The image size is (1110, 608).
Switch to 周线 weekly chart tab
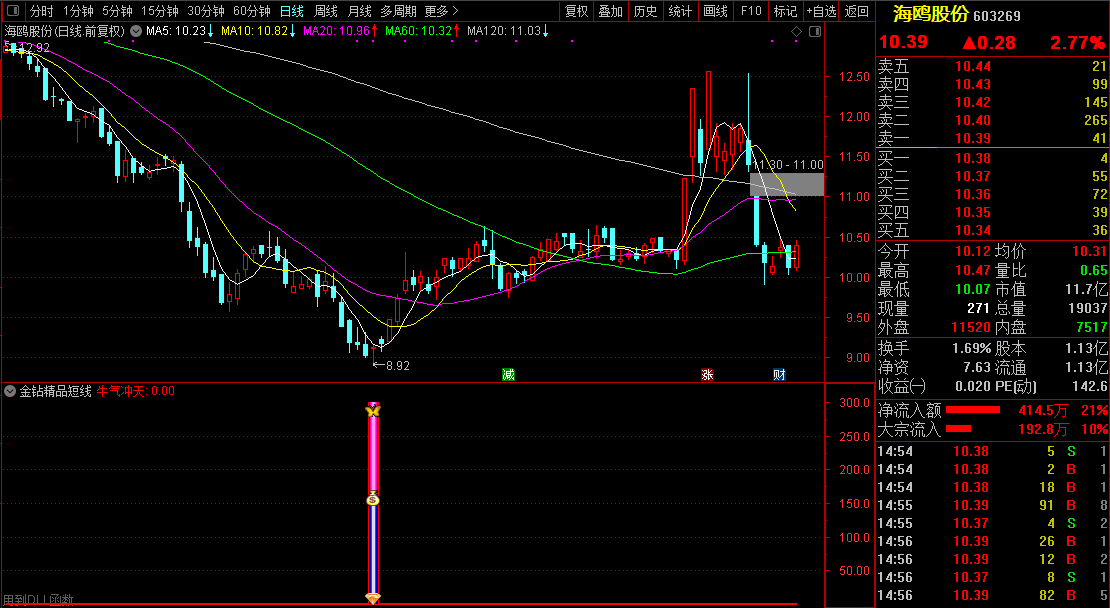click(326, 11)
